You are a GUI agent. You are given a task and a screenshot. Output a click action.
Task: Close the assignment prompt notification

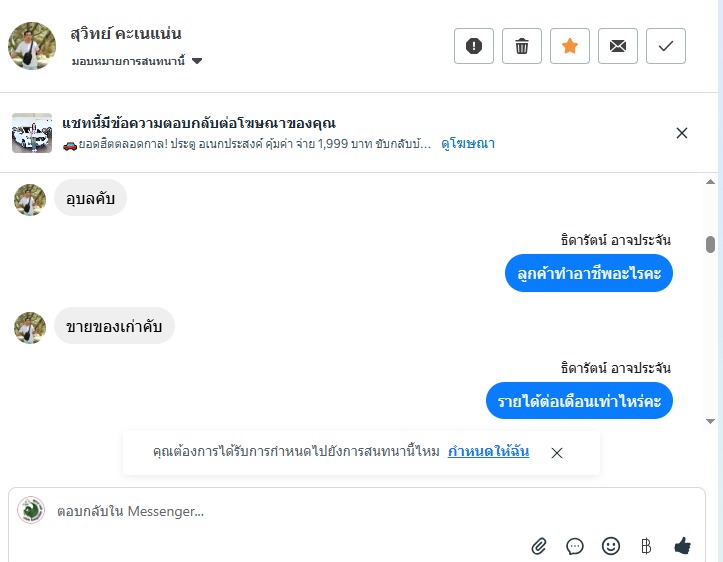pyautogui.click(x=557, y=453)
